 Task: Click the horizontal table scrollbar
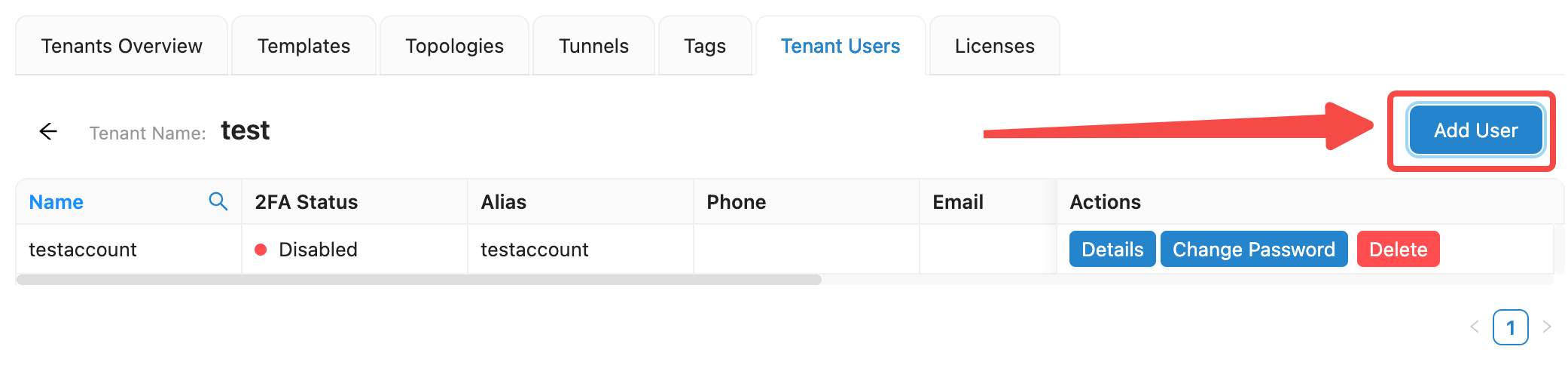tap(419, 280)
